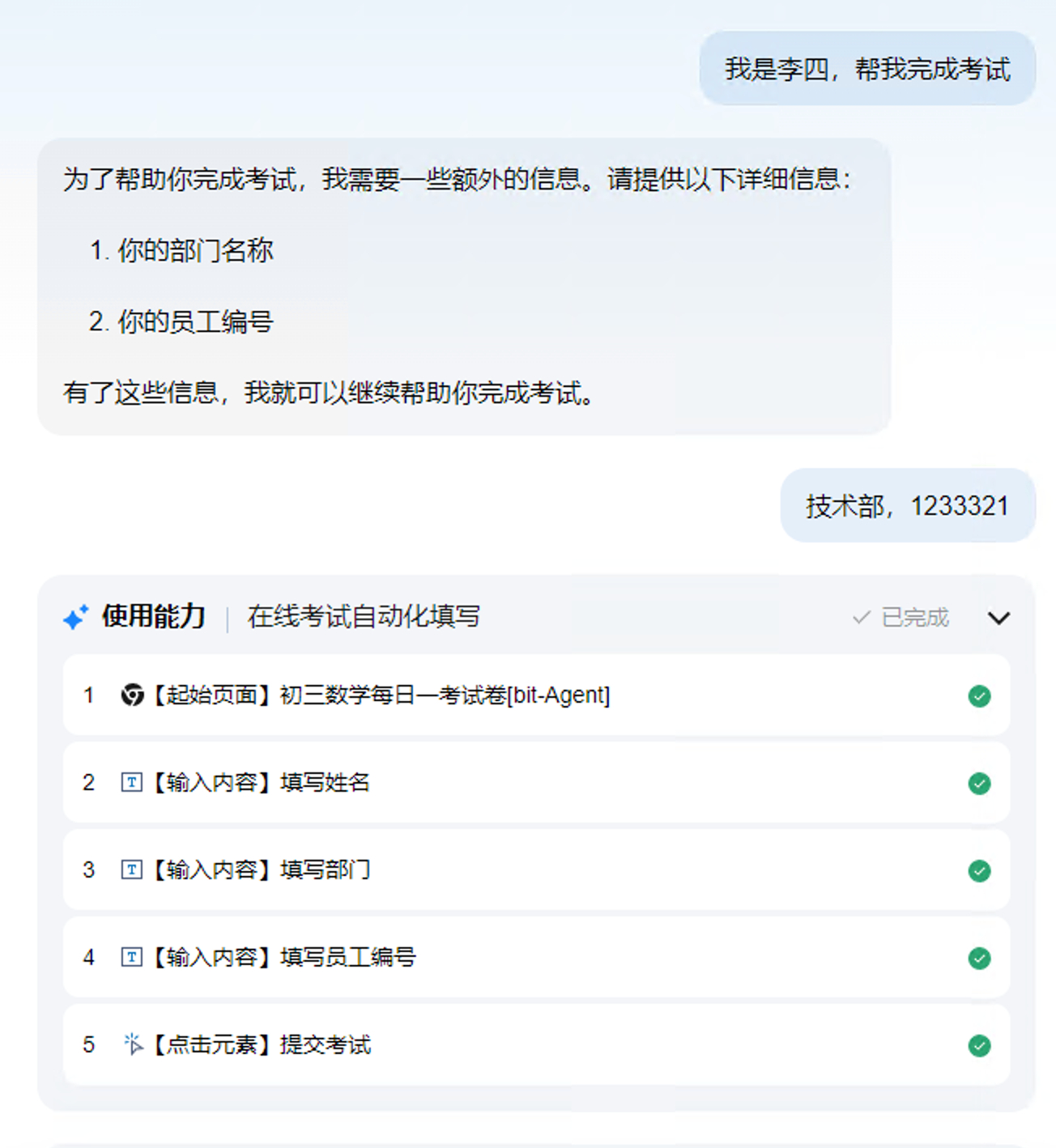Click the message bubble 技术部，1233321

coord(907,506)
